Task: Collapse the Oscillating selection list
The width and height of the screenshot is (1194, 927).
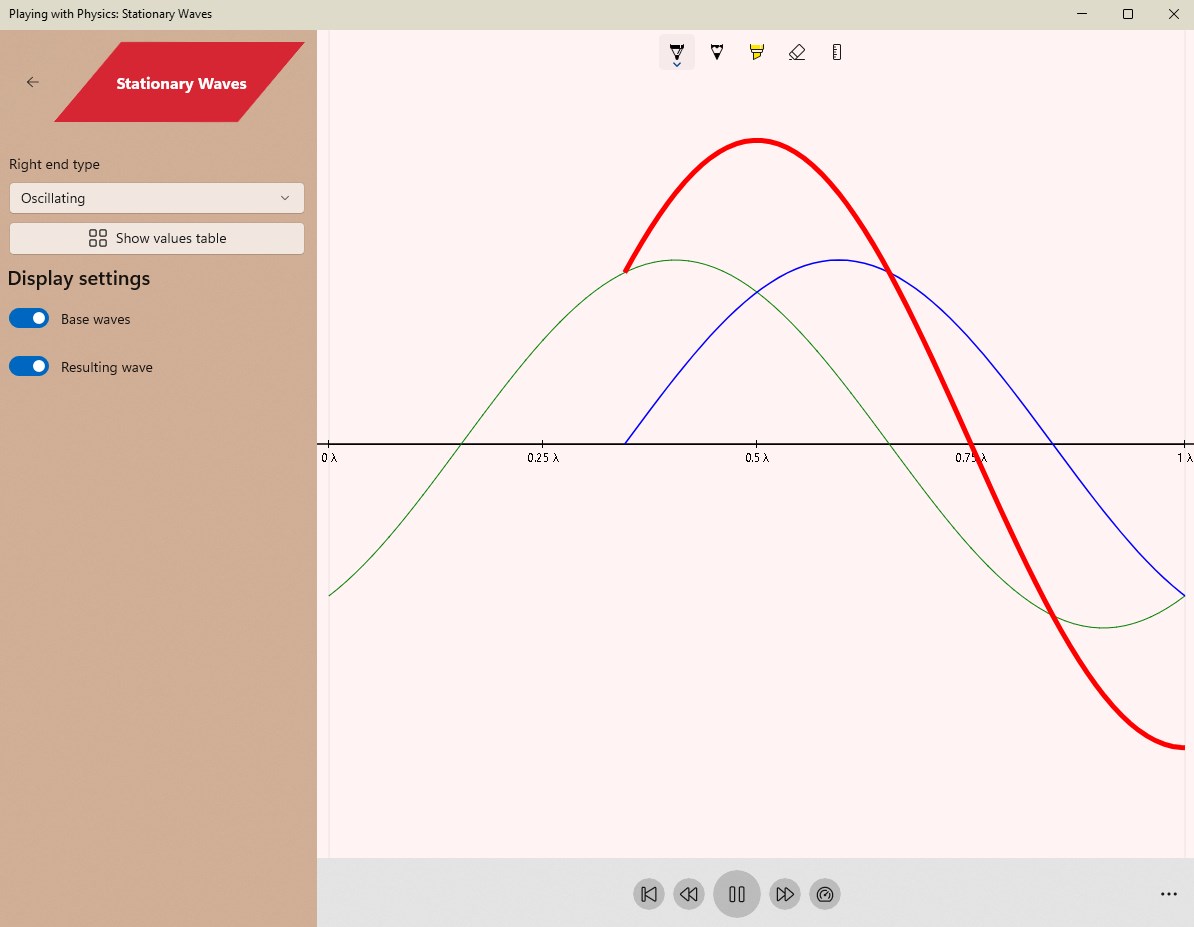Action: 285,198
